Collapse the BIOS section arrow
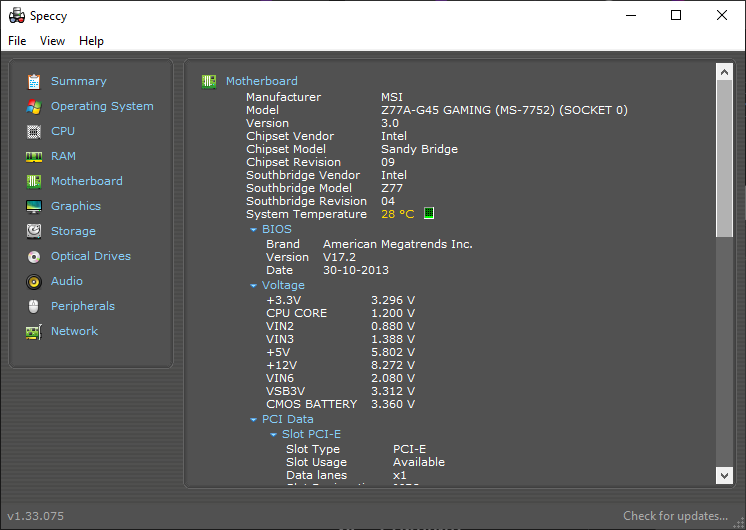746x530 pixels. pyautogui.click(x=253, y=230)
